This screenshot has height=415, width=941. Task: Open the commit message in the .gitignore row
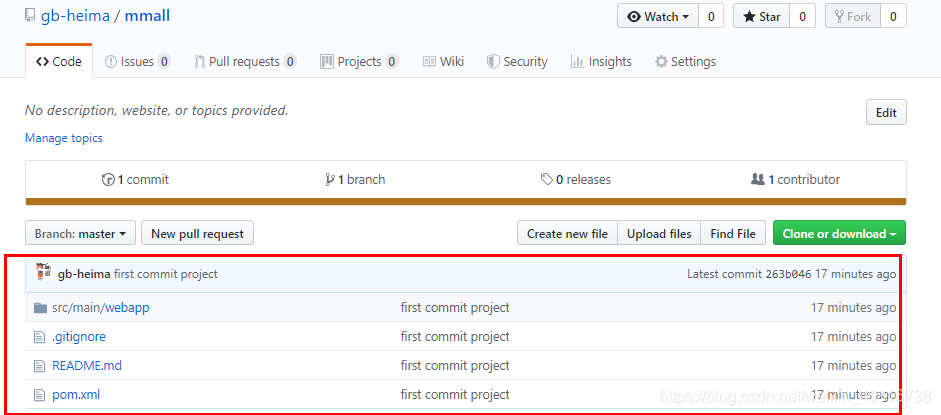(455, 337)
